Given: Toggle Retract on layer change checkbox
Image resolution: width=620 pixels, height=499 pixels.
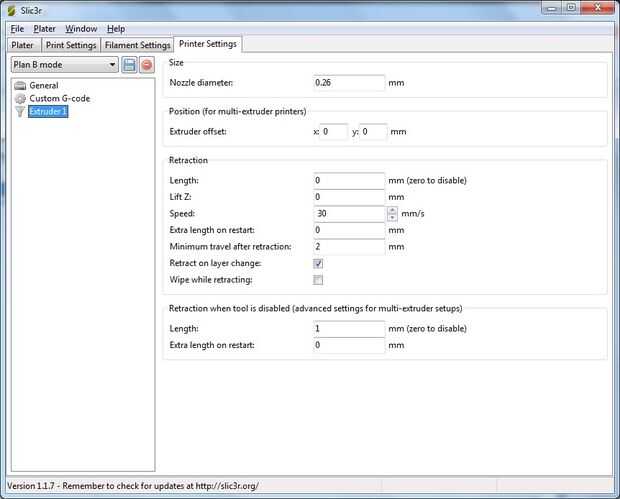Looking at the screenshot, I should point(318,264).
